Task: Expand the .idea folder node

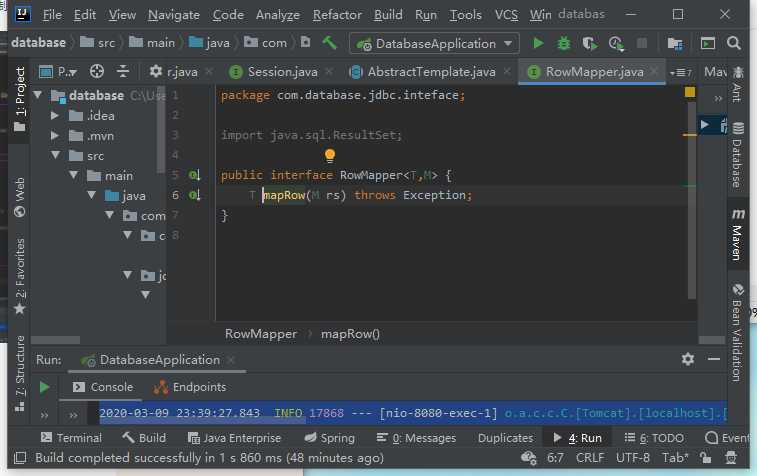Action: coord(55,115)
